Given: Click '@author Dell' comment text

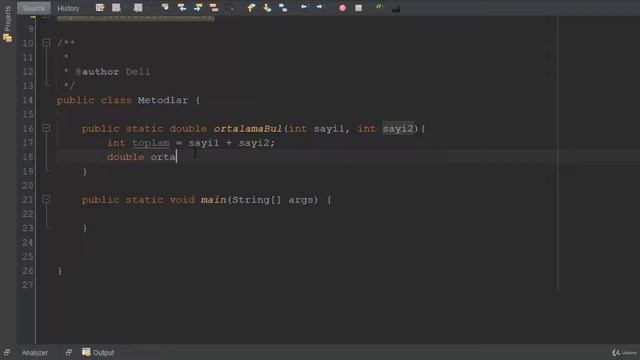Looking at the screenshot, I should (x=113, y=72).
